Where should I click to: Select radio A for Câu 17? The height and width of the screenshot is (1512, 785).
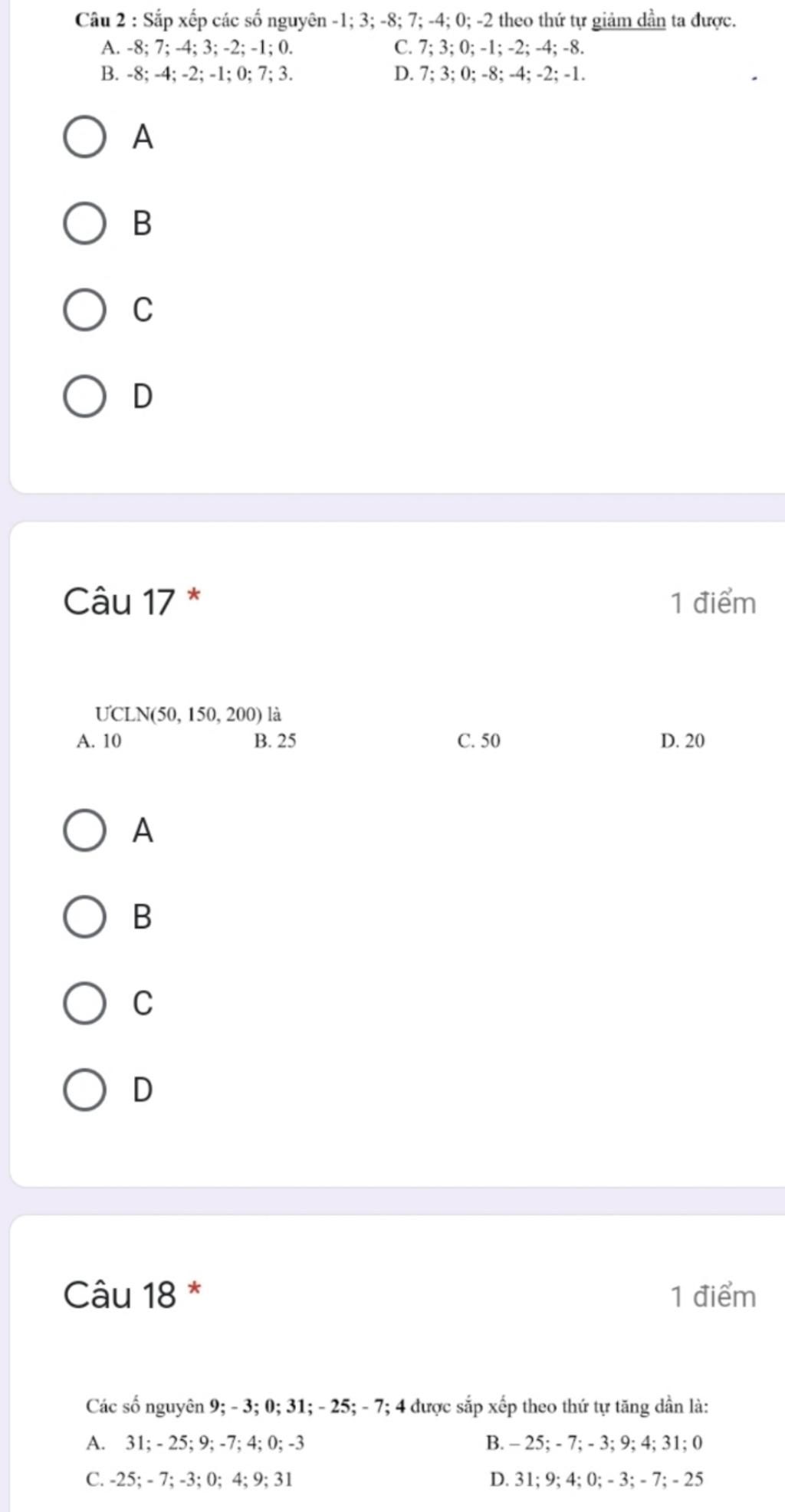click(84, 830)
